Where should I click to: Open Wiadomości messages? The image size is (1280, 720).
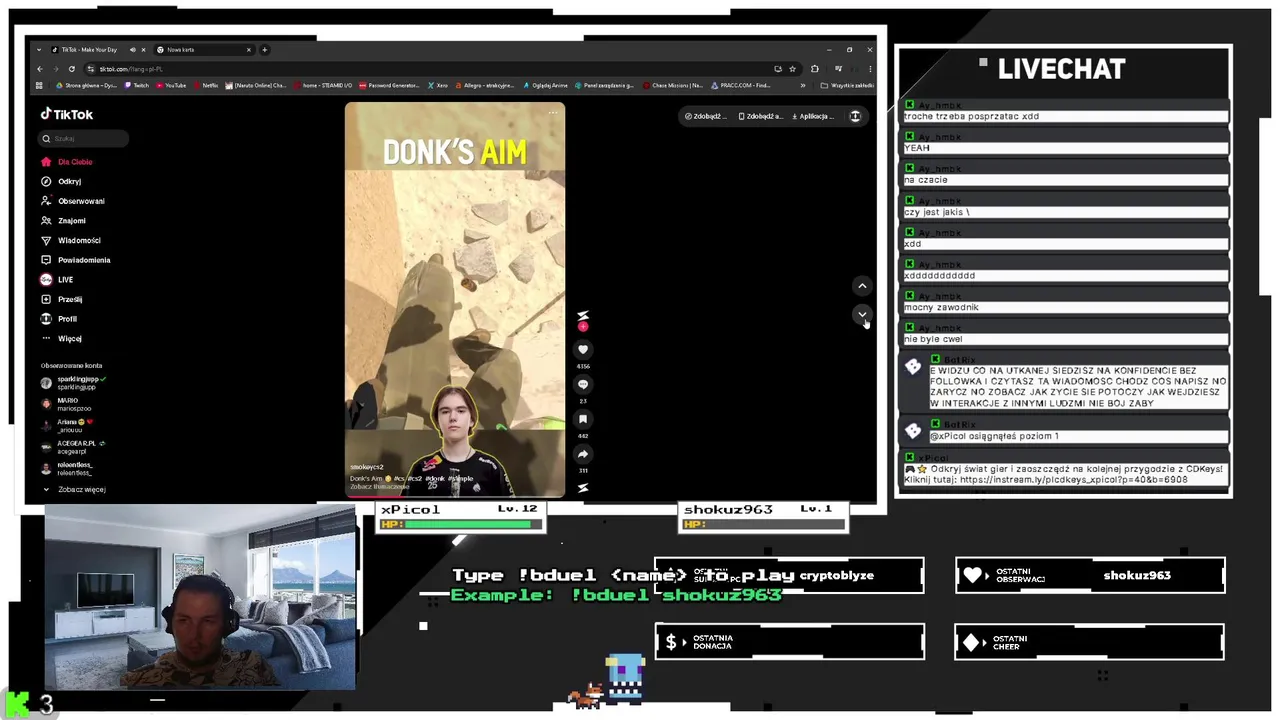pos(70,240)
